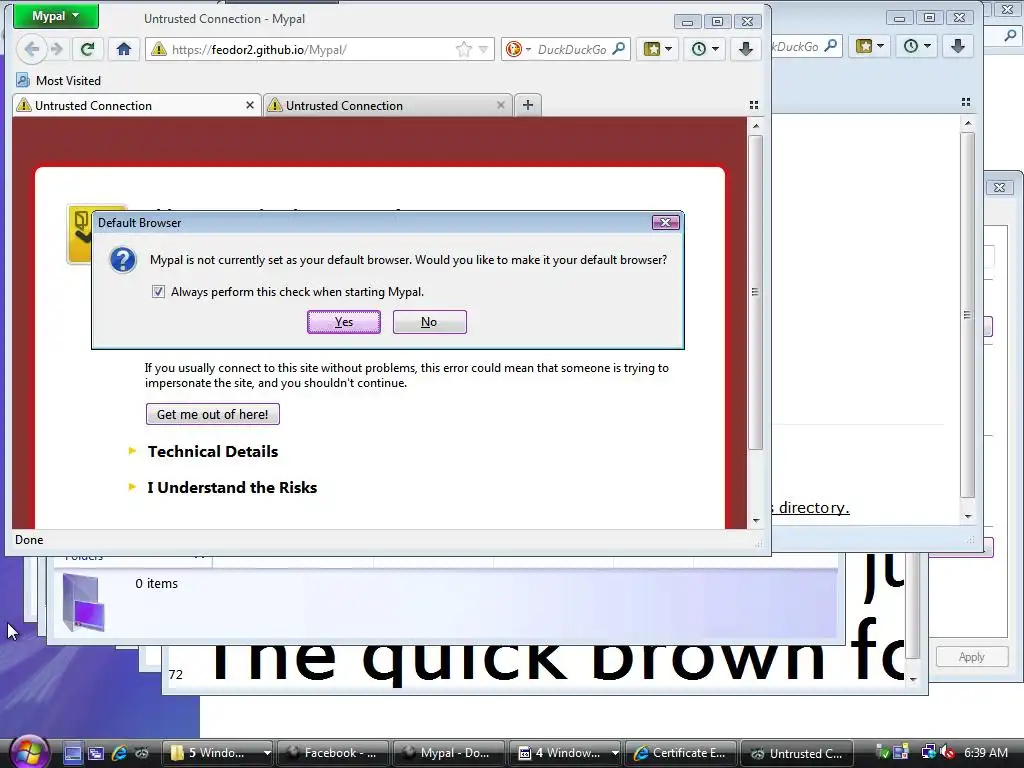The width and height of the screenshot is (1024, 768).
Task: Switch to Untrusted C... taskbar button
Action: pos(797,753)
